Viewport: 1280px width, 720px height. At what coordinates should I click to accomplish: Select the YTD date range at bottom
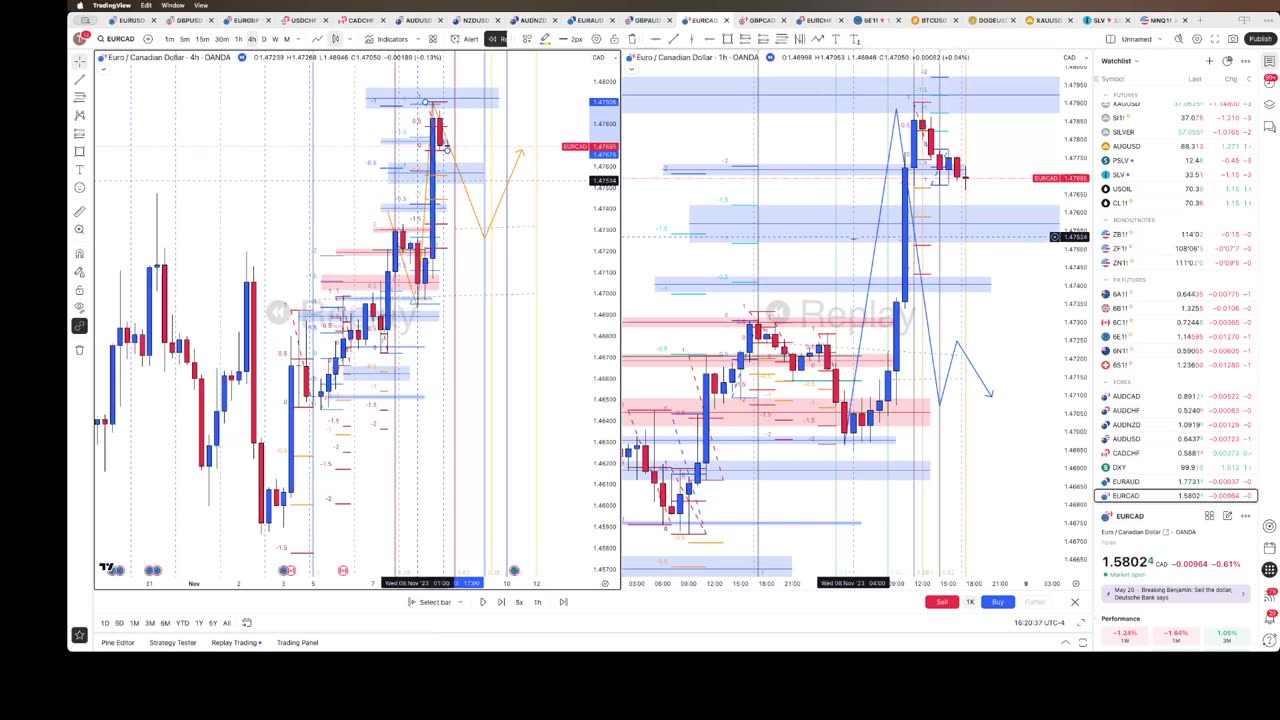click(182, 623)
